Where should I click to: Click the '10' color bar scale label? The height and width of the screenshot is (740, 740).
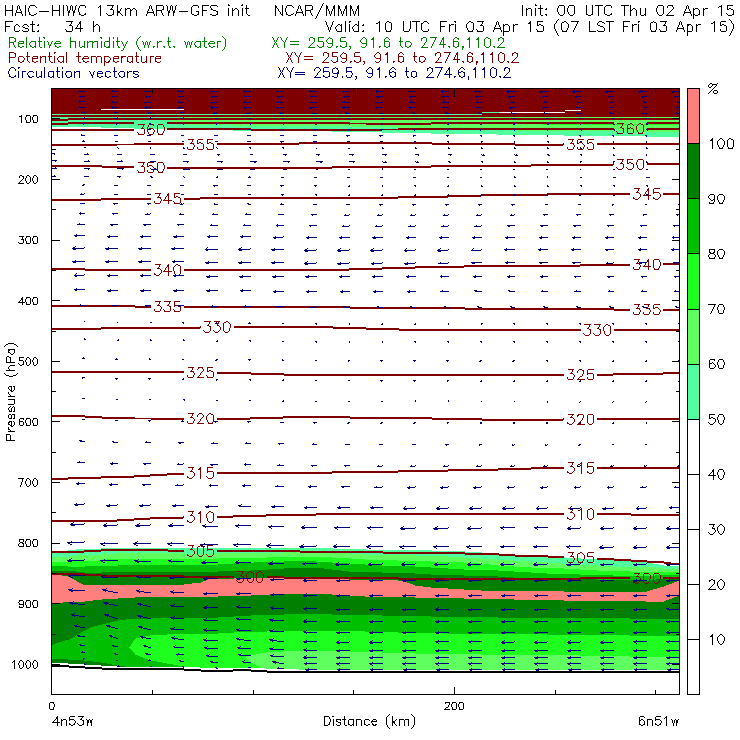click(716, 640)
